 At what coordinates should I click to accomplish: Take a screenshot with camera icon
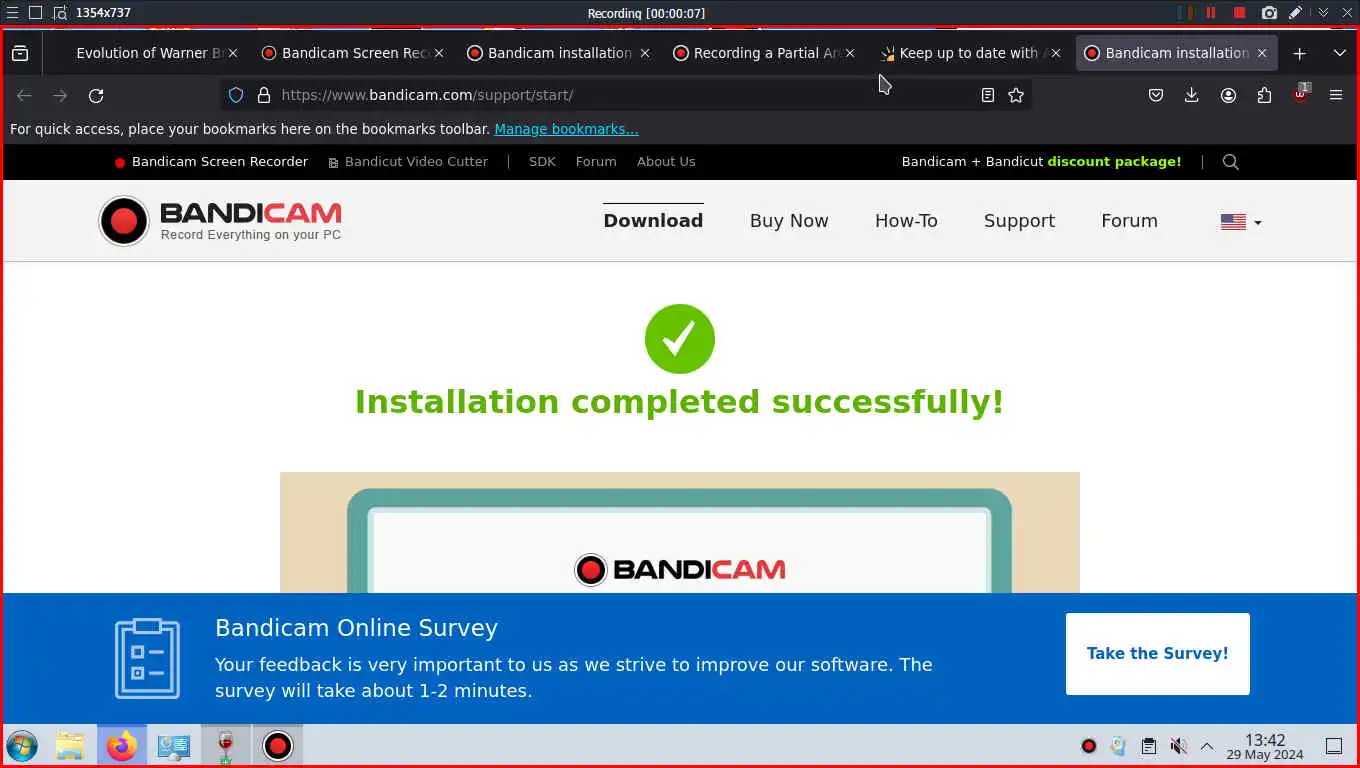(1269, 13)
